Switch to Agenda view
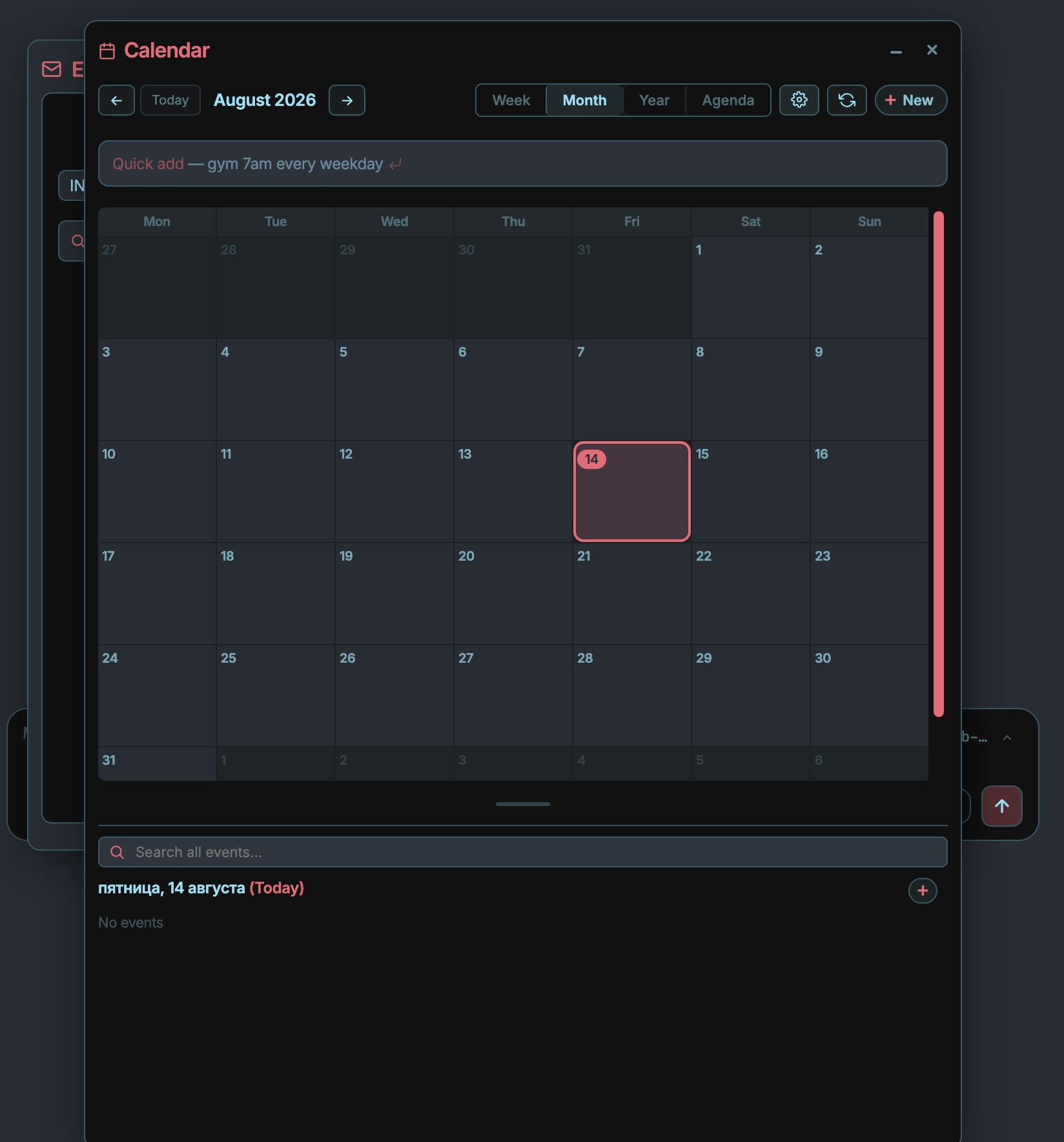1064x1142 pixels. [728, 100]
